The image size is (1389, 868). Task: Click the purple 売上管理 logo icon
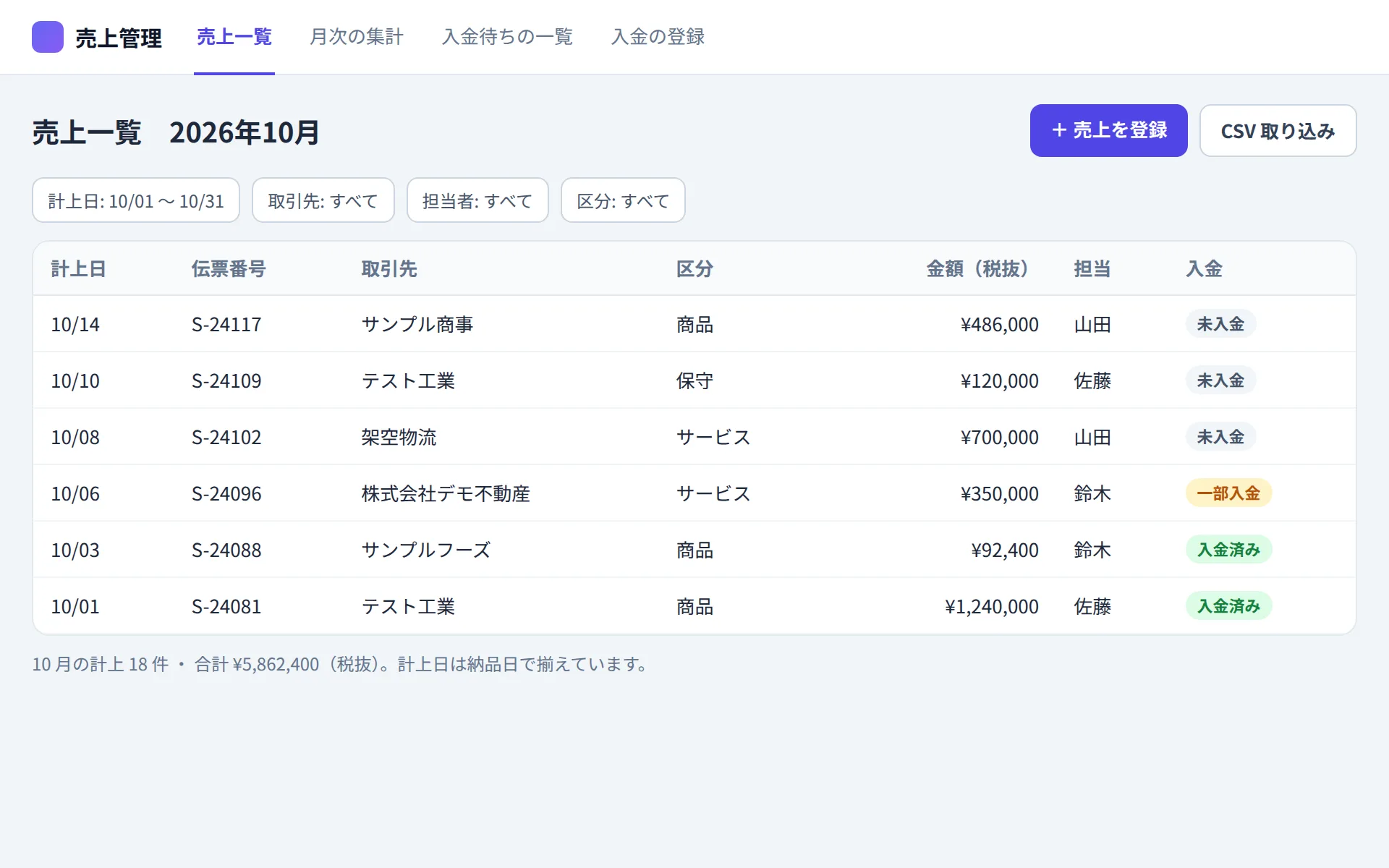tap(48, 37)
